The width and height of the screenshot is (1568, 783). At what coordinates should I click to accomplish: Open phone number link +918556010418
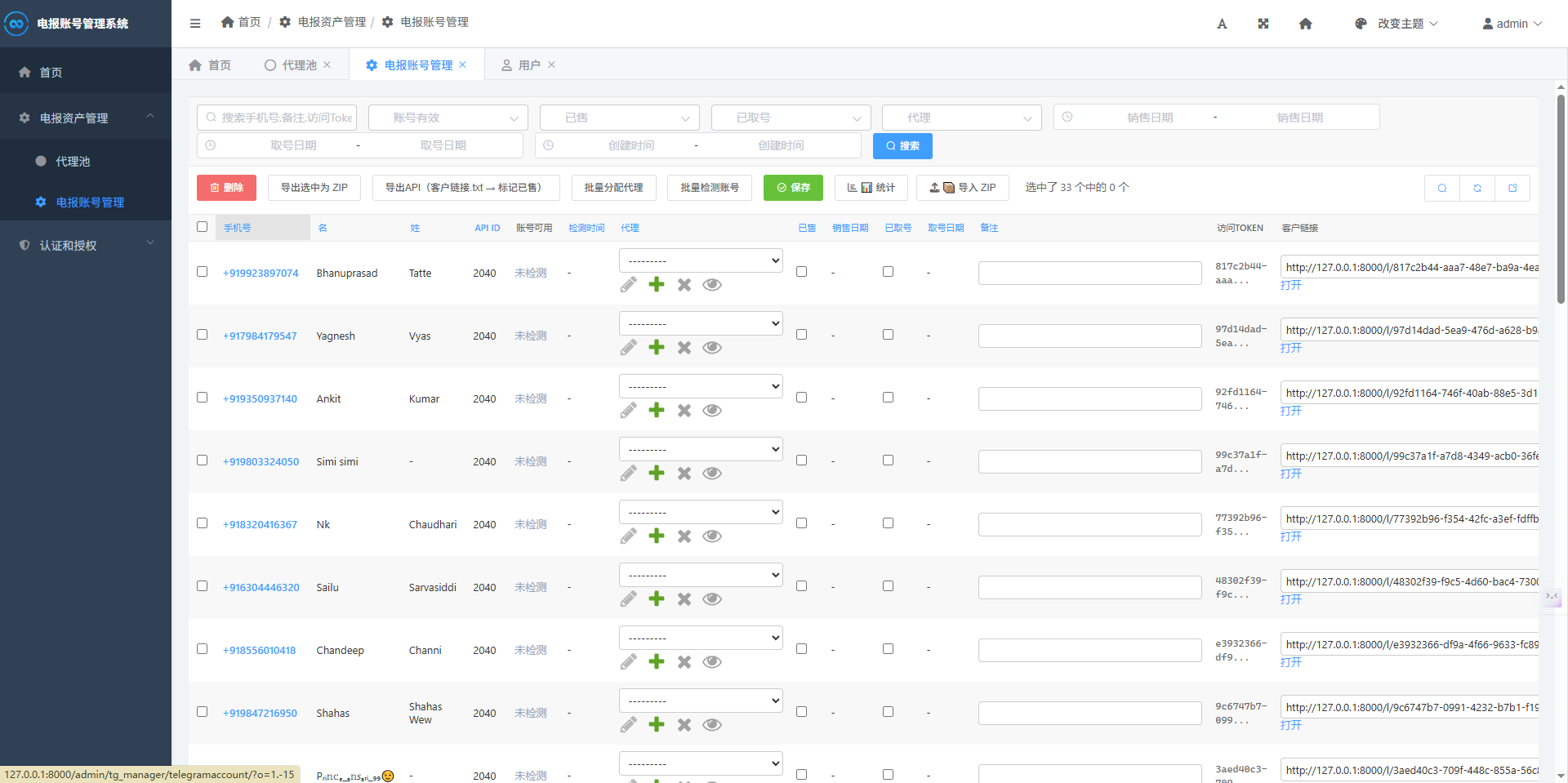[x=259, y=651]
